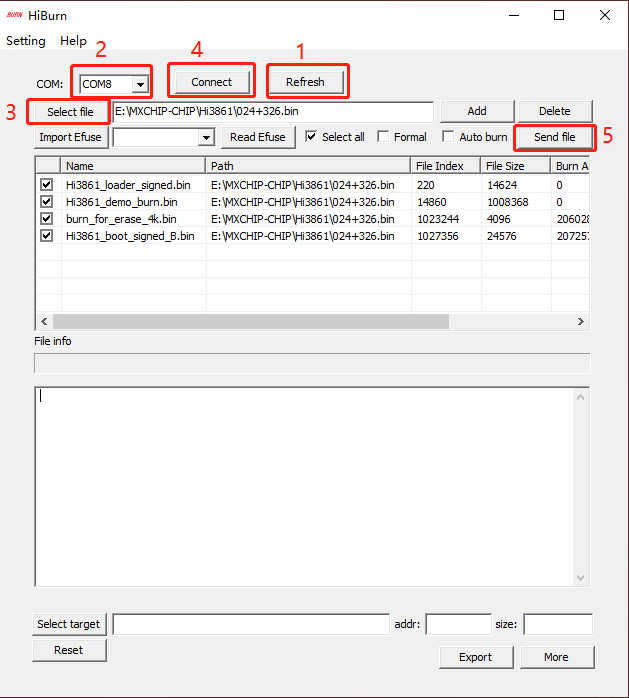Select the Hi3861_loader_signed.bin file name
This screenshot has width=629, height=698.
(x=128, y=185)
